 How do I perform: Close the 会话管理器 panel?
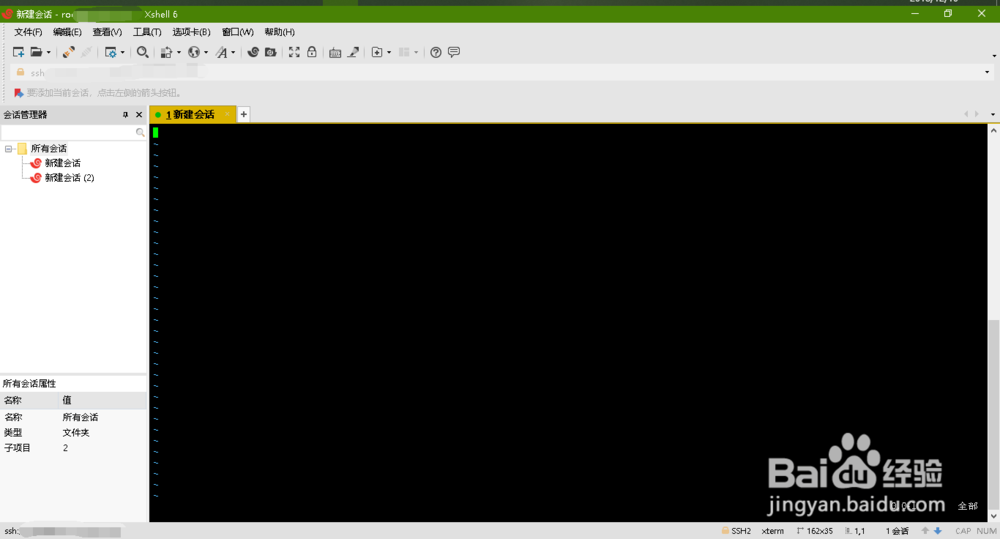[139, 115]
